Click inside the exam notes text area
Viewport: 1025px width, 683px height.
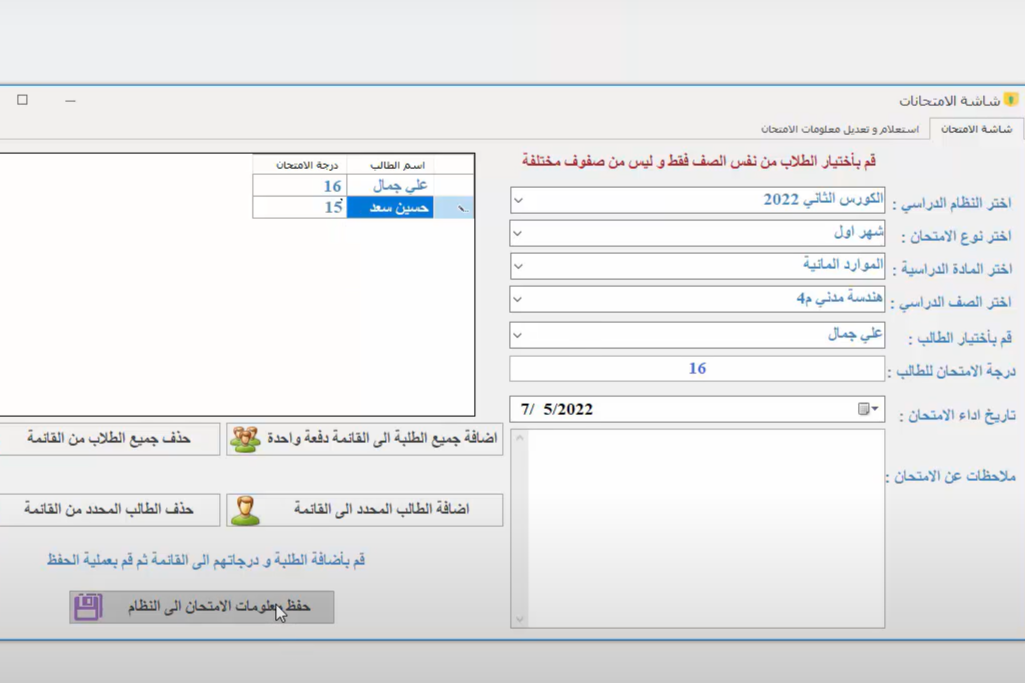[706, 528]
